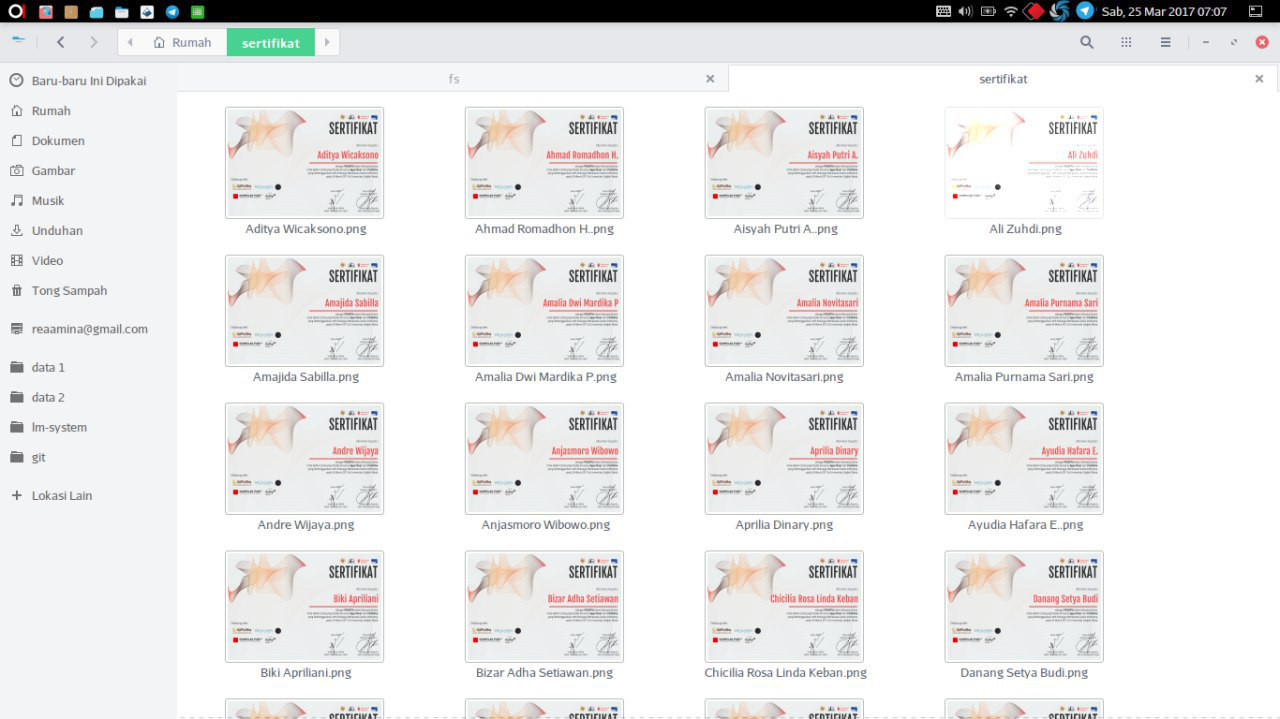Close the fs tab
Viewport: 1280px width, 719px height.
710,79
